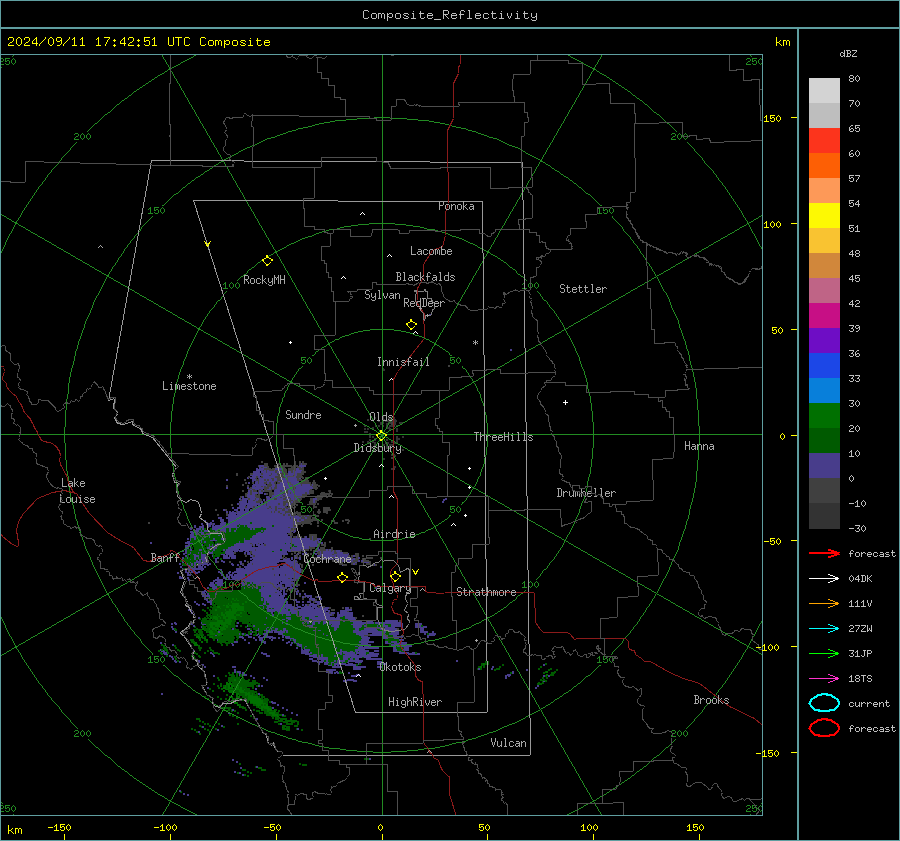This screenshot has width=900, height=841.
Task: Click the white asterisk marker above Limestone
Action: 189,377
